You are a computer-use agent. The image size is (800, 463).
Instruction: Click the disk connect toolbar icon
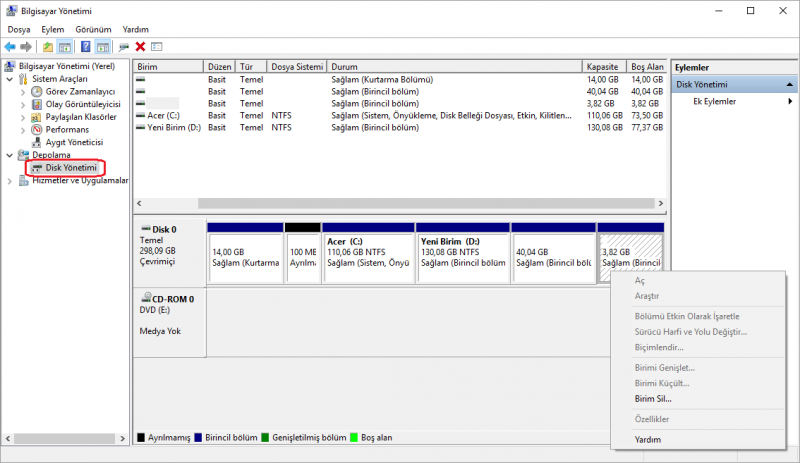pos(123,47)
